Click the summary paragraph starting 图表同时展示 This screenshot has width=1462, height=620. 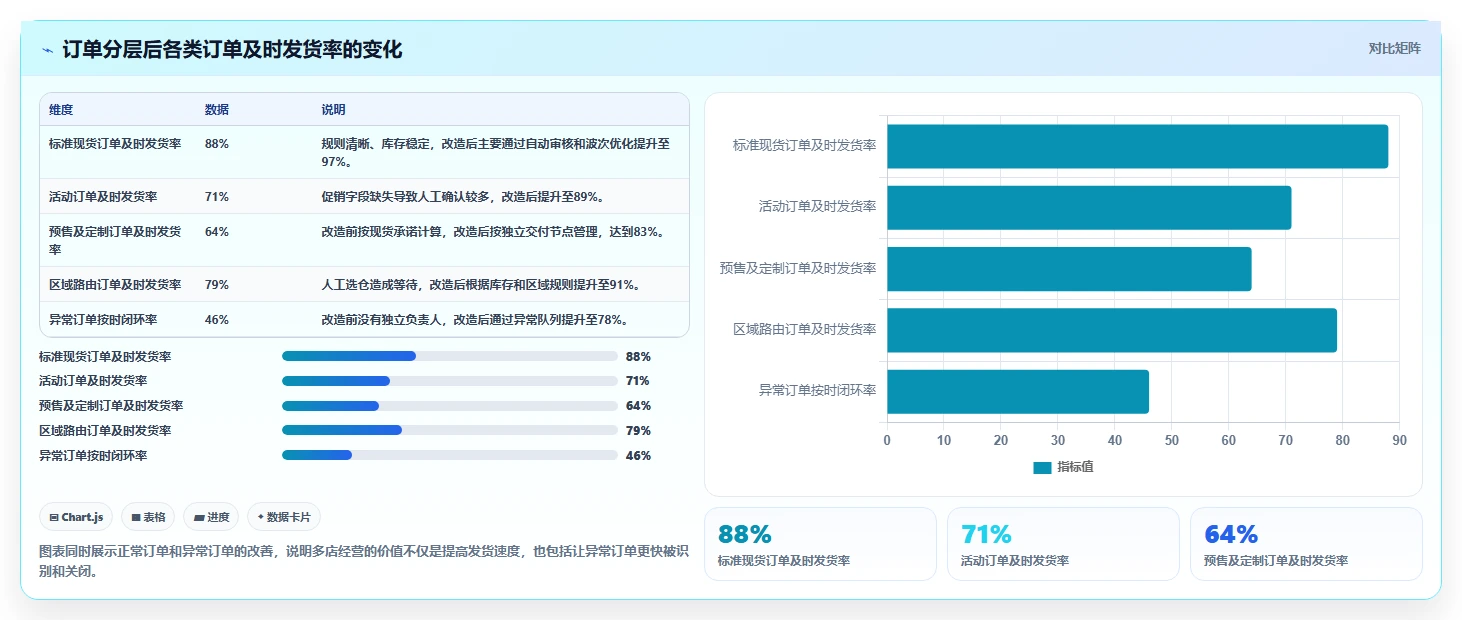363,562
